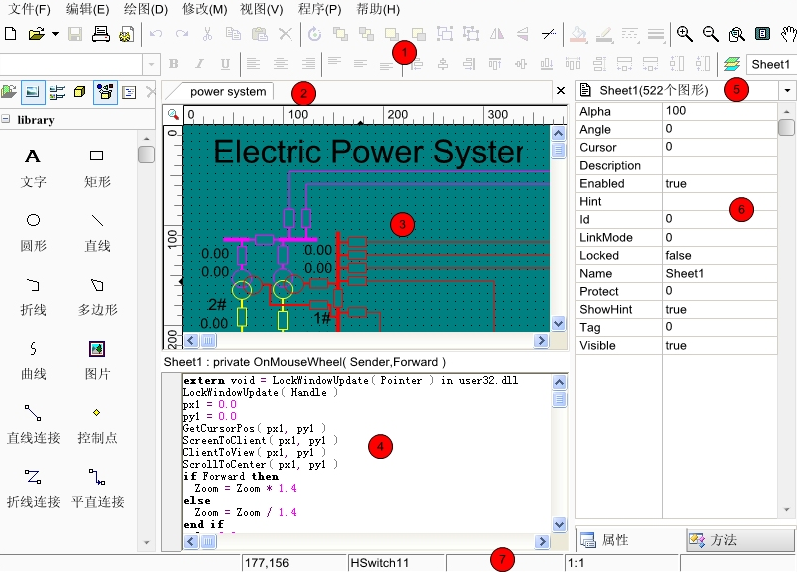Image resolution: width=798 pixels, height=579 pixels.
Task: Open the 绘图(D) menu
Action: point(146,9)
